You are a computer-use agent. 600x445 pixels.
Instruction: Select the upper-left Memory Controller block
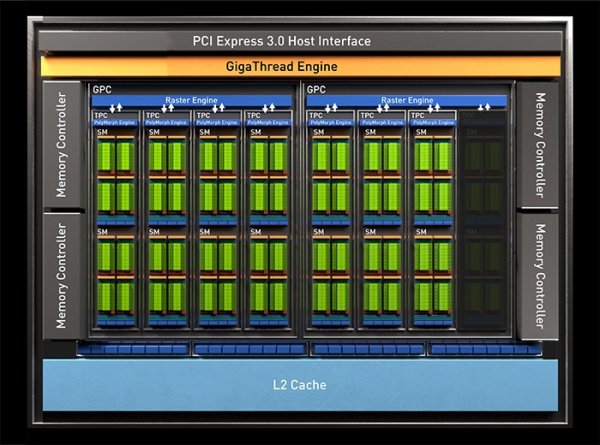pos(62,145)
